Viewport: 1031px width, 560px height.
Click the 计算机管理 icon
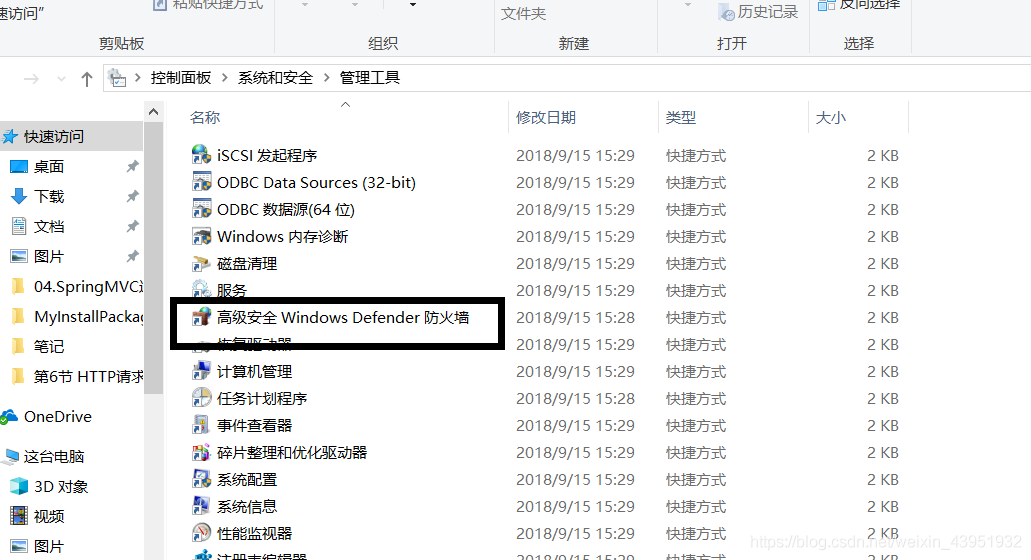tap(201, 371)
